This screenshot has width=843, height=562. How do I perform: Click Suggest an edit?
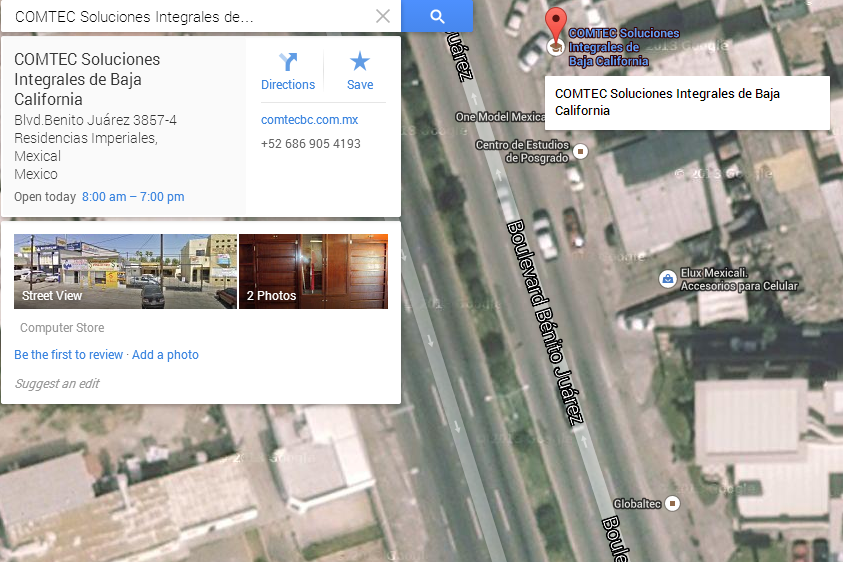57,383
